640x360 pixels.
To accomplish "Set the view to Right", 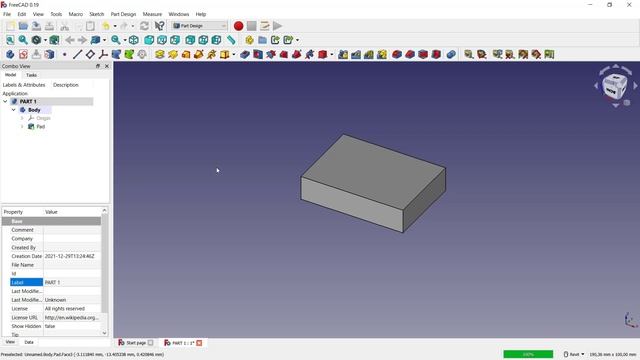I will 175,40.
